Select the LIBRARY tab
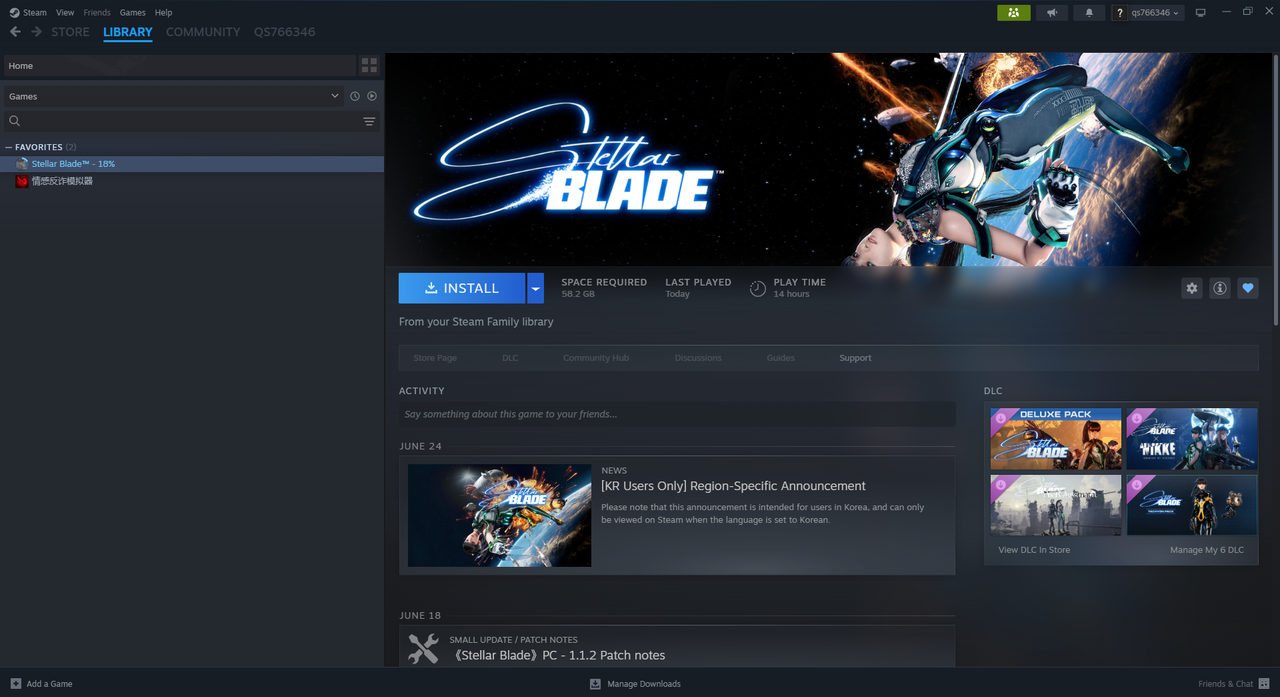Image resolution: width=1280 pixels, height=697 pixels. click(x=128, y=32)
